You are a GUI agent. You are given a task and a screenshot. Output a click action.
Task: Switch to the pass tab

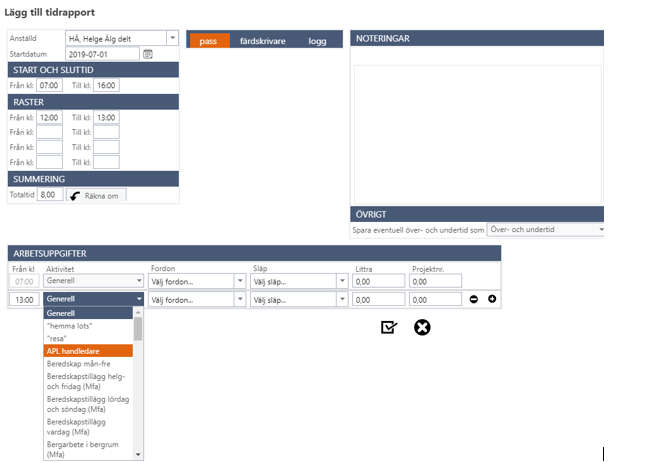208,41
